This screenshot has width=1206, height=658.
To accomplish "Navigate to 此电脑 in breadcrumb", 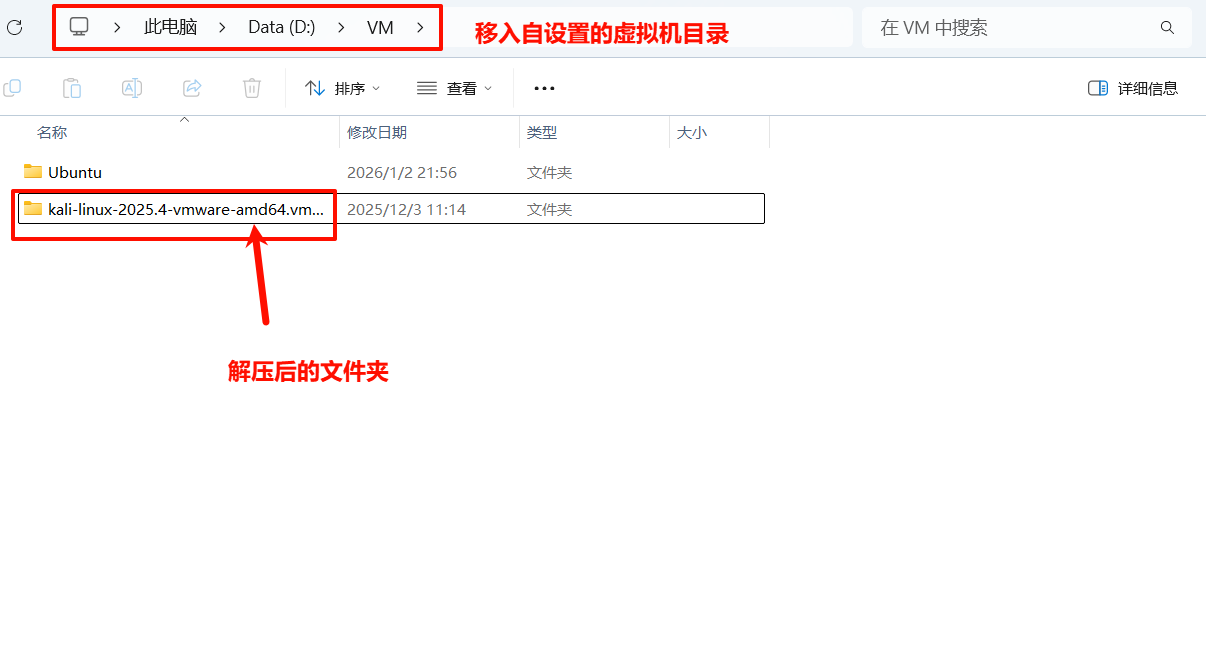I will coord(170,28).
